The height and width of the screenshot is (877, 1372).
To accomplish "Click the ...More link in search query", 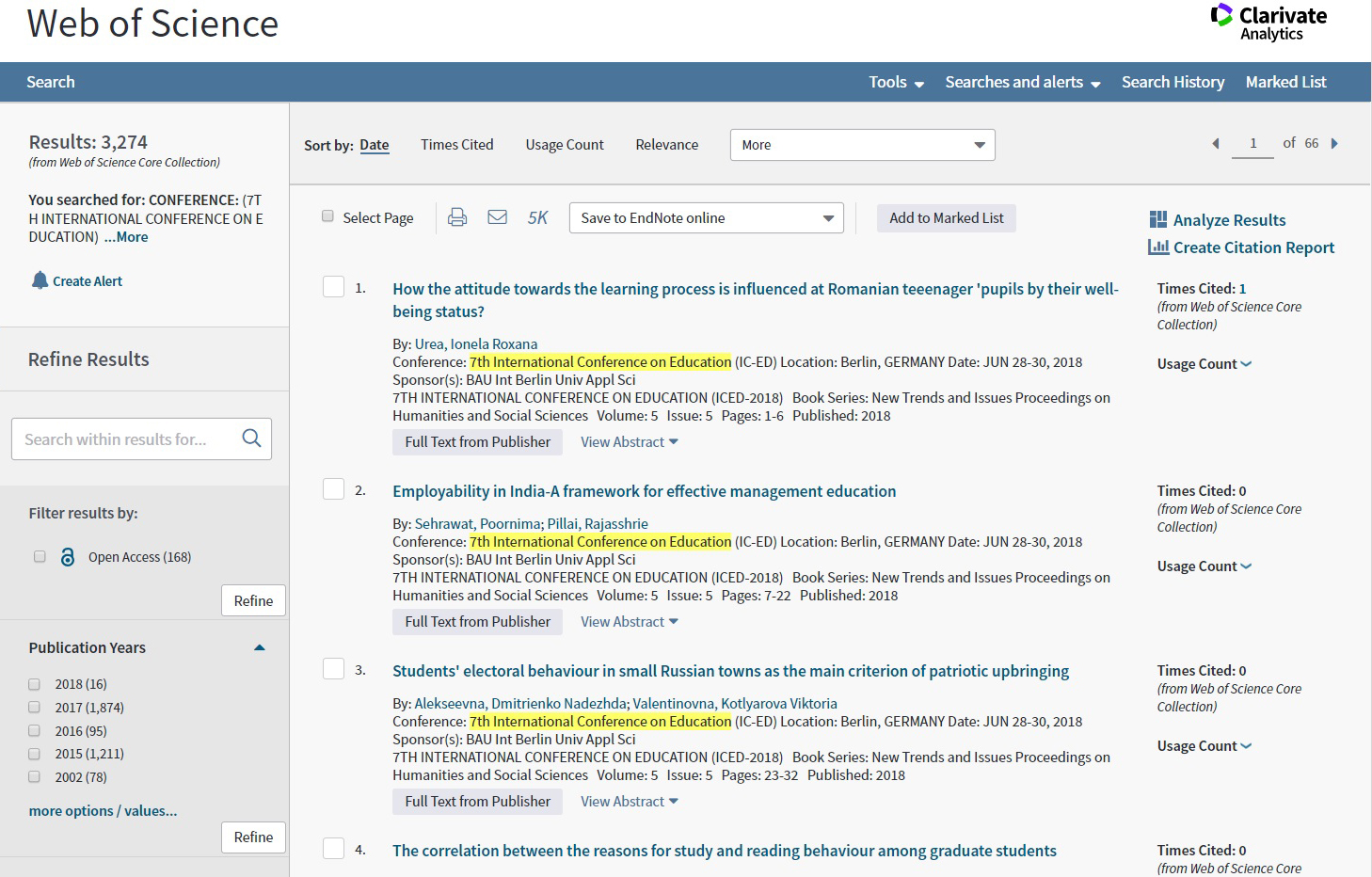I will (126, 237).
